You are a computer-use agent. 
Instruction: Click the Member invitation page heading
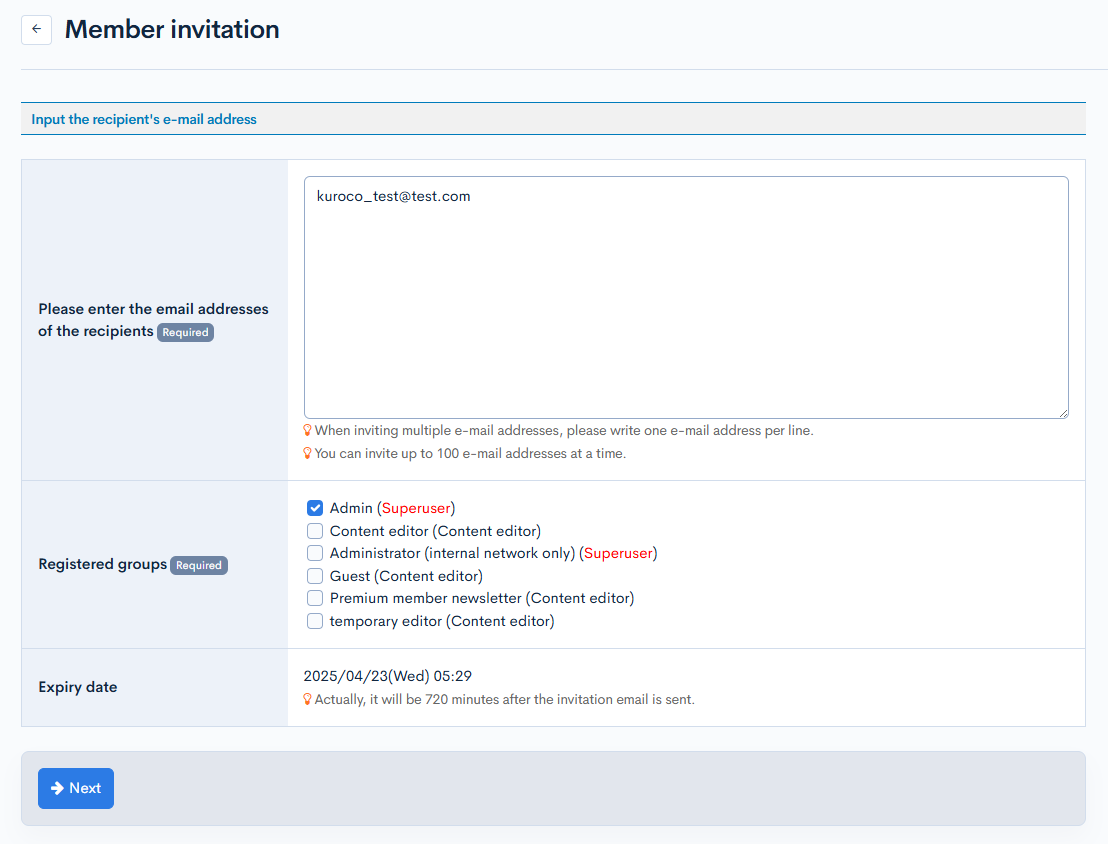tap(172, 30)
